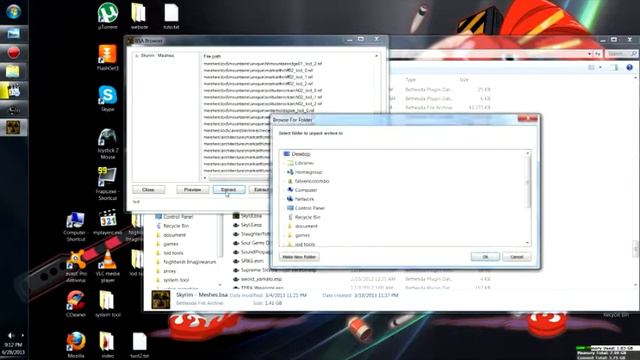Launch FlashGet3 desktop icon

(108, 58)
